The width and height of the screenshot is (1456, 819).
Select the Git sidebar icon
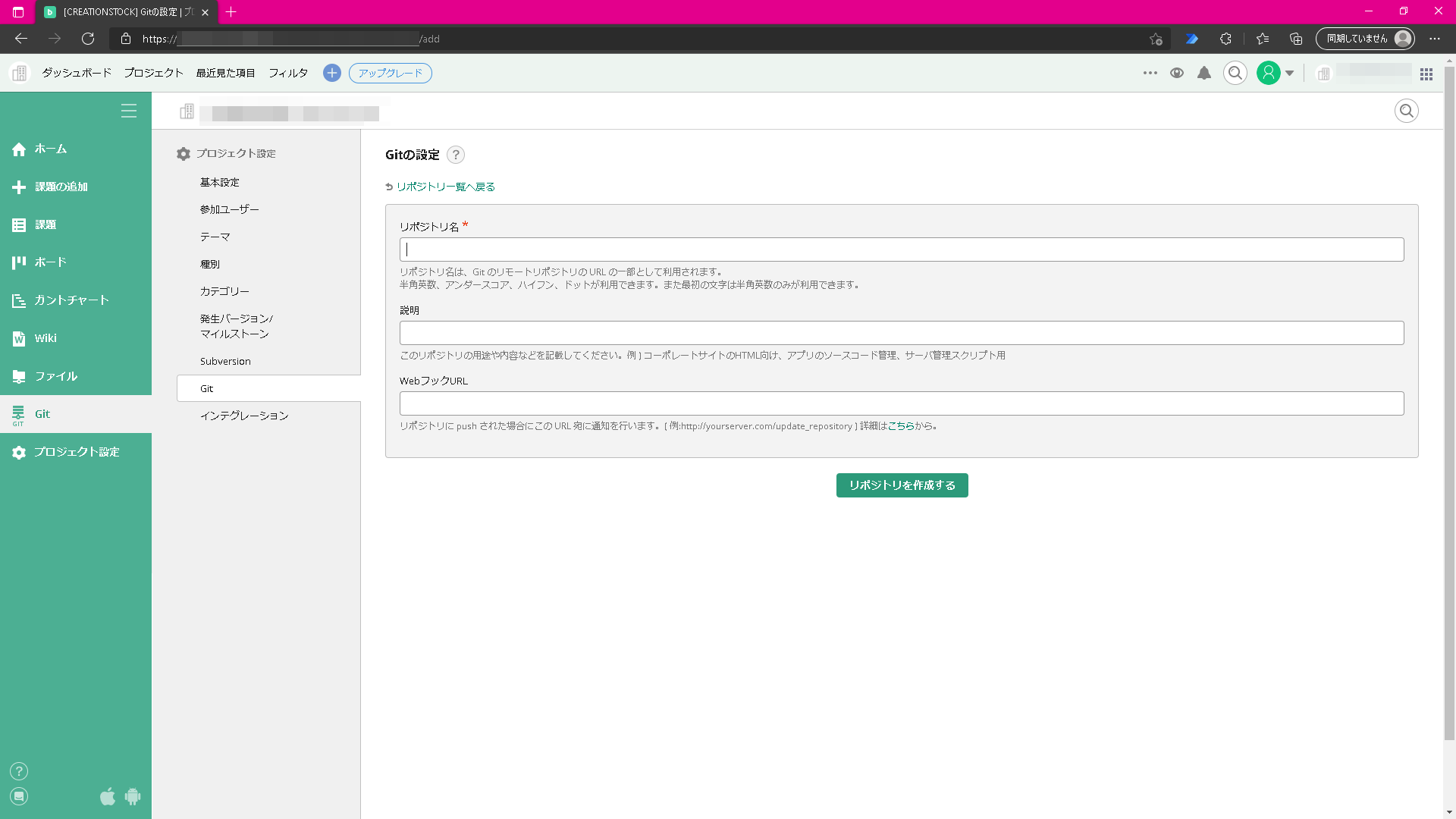(x=18, y=413)
